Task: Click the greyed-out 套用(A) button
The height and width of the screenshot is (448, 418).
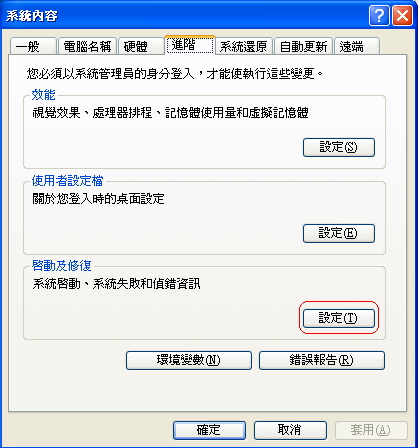Action: tap(371, 430)
